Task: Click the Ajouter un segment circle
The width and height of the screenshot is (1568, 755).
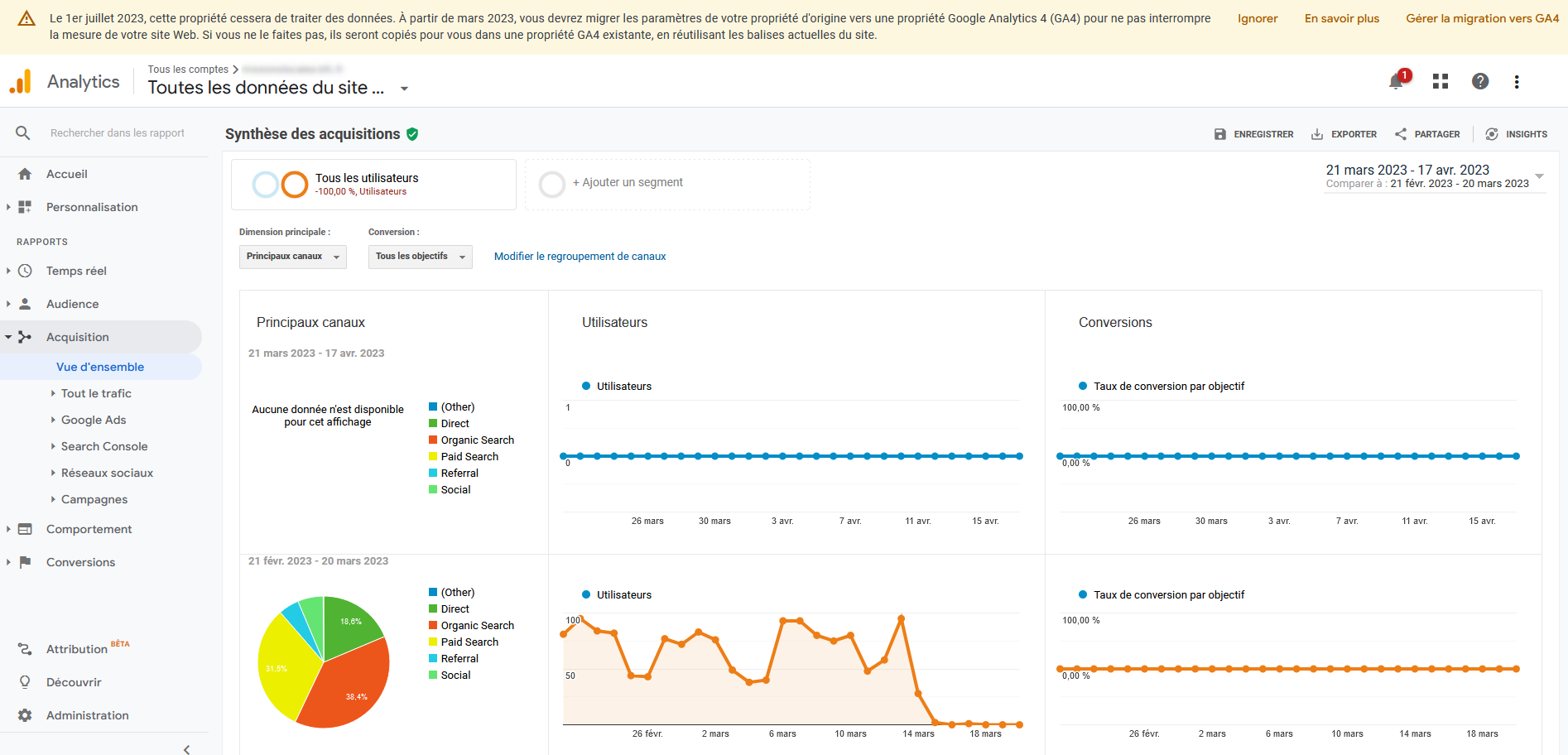Action: coord(552,184)
